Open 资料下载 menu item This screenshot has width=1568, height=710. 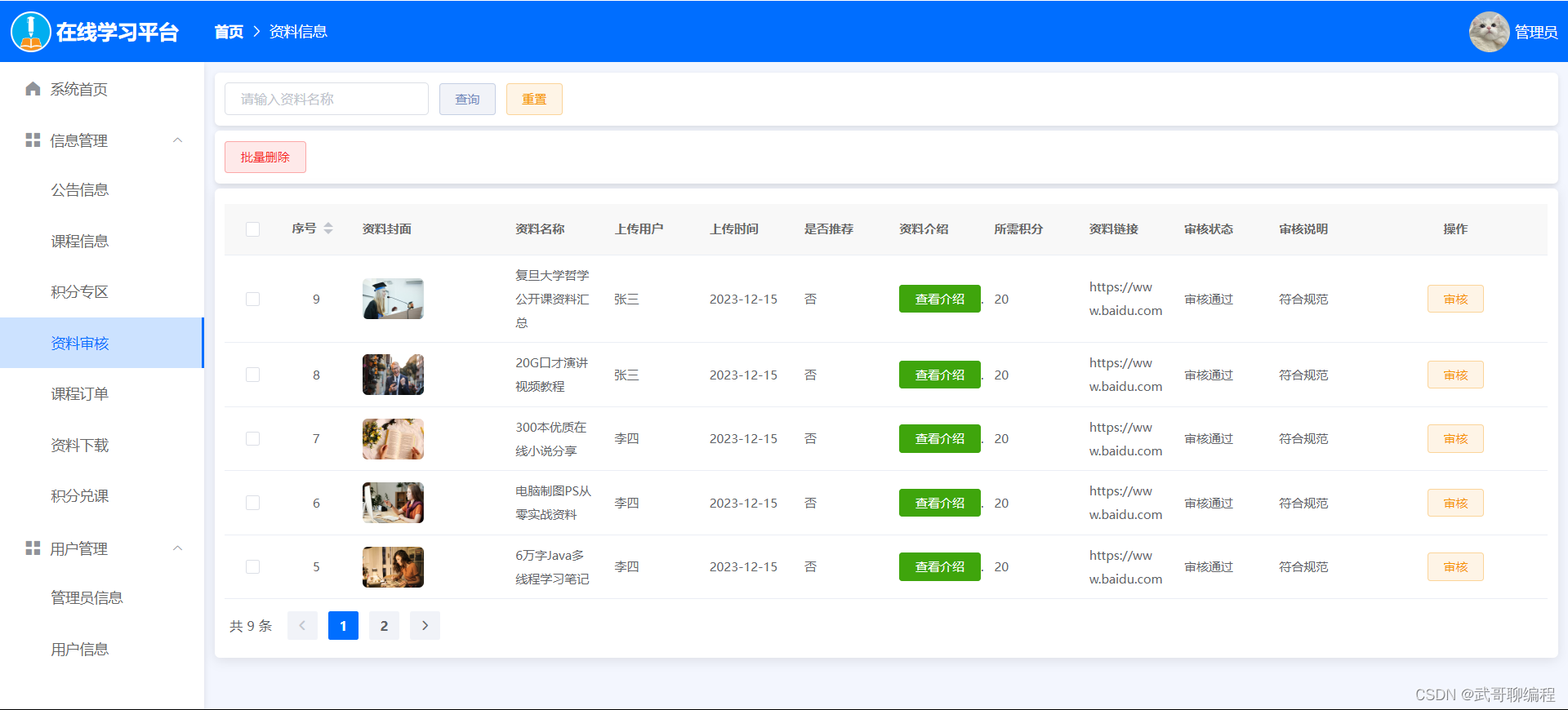[x=102, y=445]
